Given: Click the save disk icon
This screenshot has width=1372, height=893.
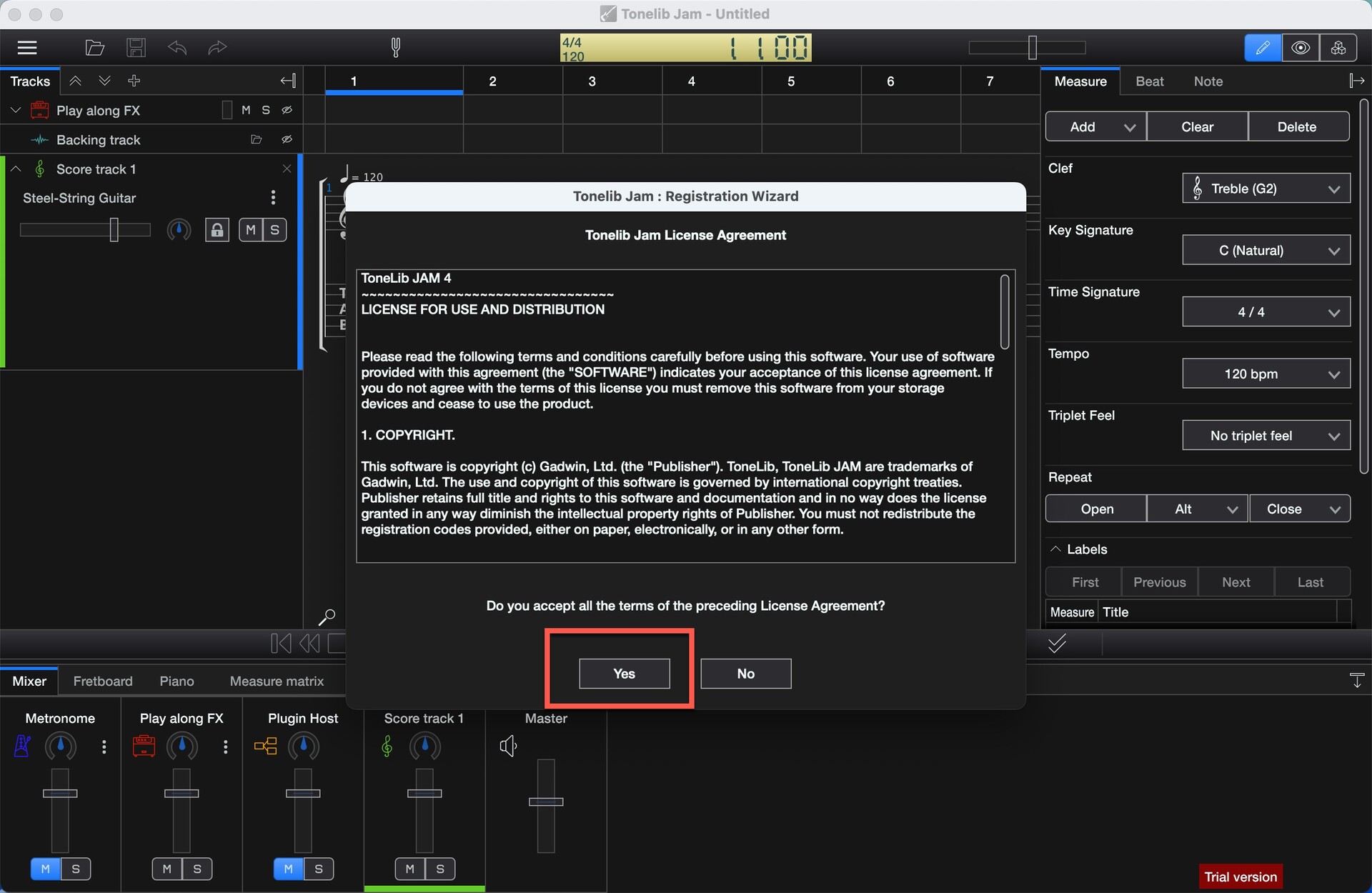Looking at the screenshot, I should [136, 48].
